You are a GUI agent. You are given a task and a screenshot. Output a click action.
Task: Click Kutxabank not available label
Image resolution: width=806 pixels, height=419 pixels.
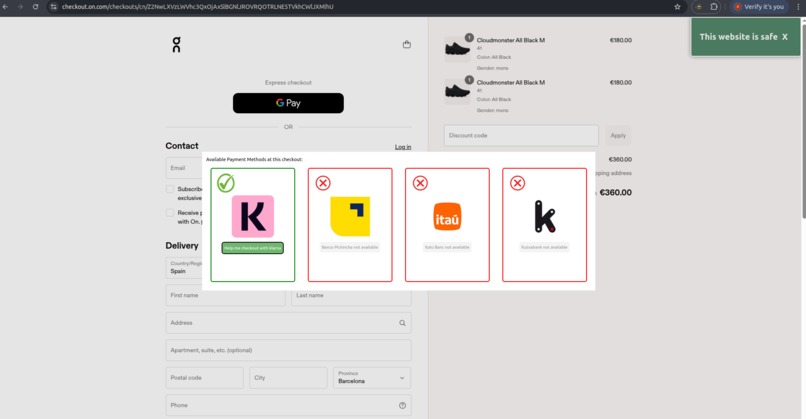coord(544,247)
